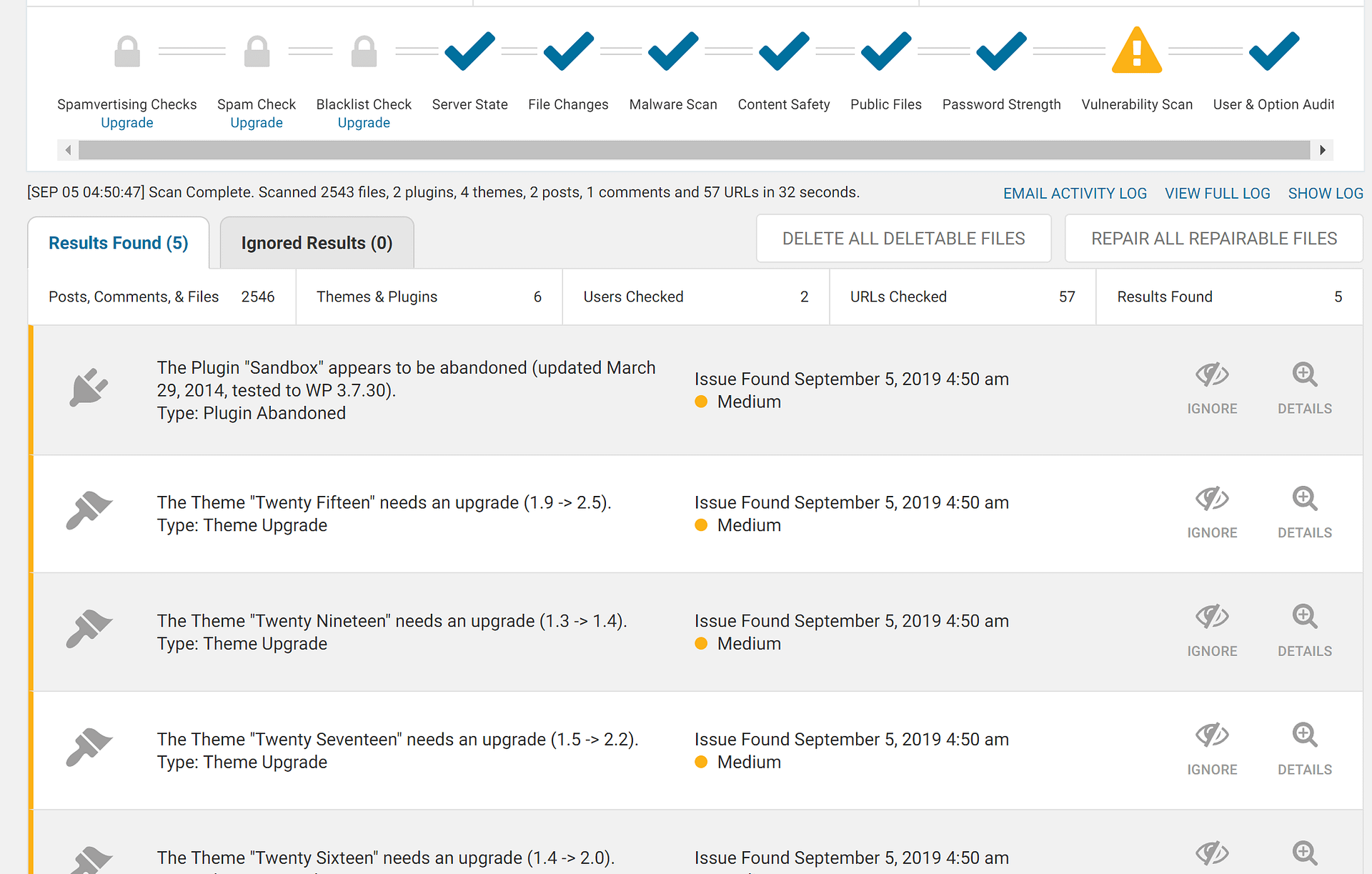1372x874 pixels.
Task: Click Upgrade under Spam Check
Action: click(x=257, y=123)
